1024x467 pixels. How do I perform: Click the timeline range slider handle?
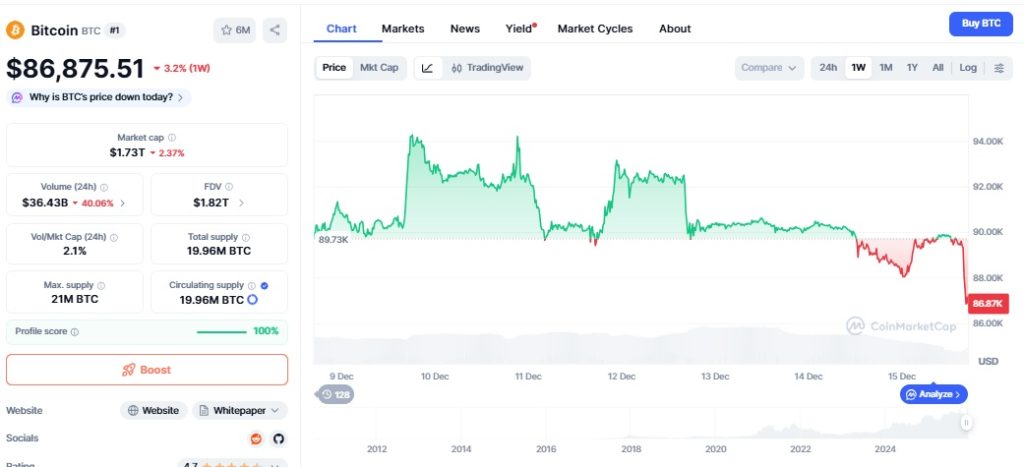966,423
